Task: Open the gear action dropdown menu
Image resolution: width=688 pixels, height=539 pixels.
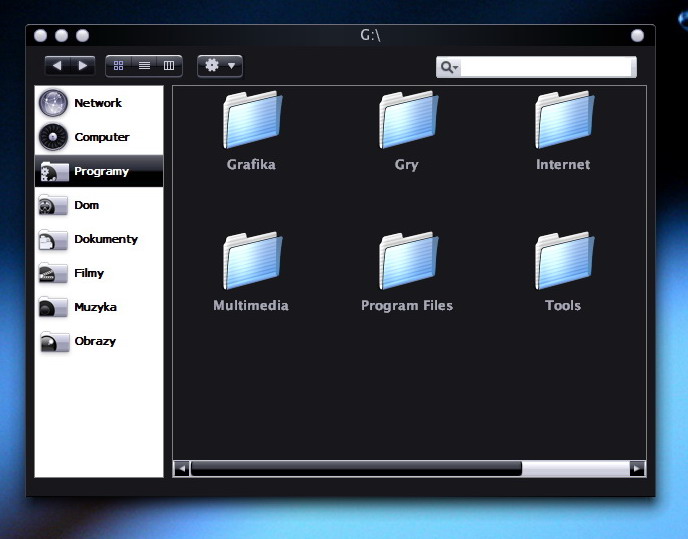Action: (220, 66)
